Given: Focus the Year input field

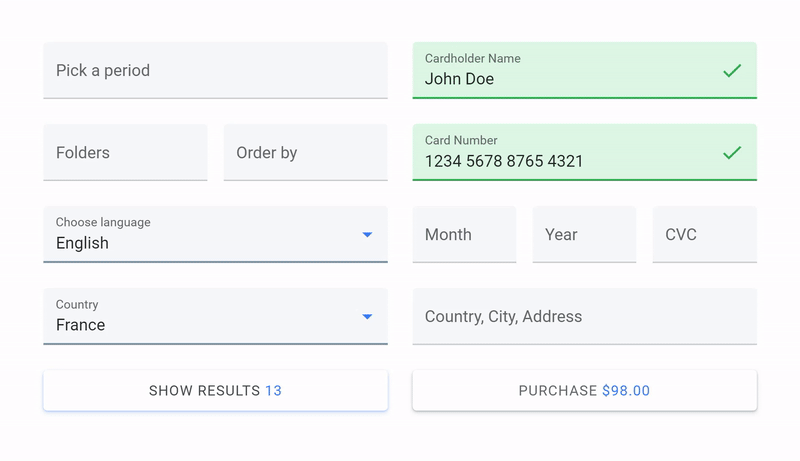Looking at the screenshot, I should pos(584,235).
